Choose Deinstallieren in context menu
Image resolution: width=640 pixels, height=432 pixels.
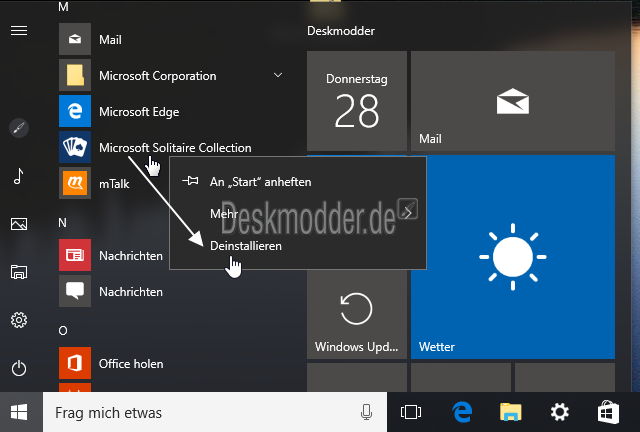pos(298,246)
